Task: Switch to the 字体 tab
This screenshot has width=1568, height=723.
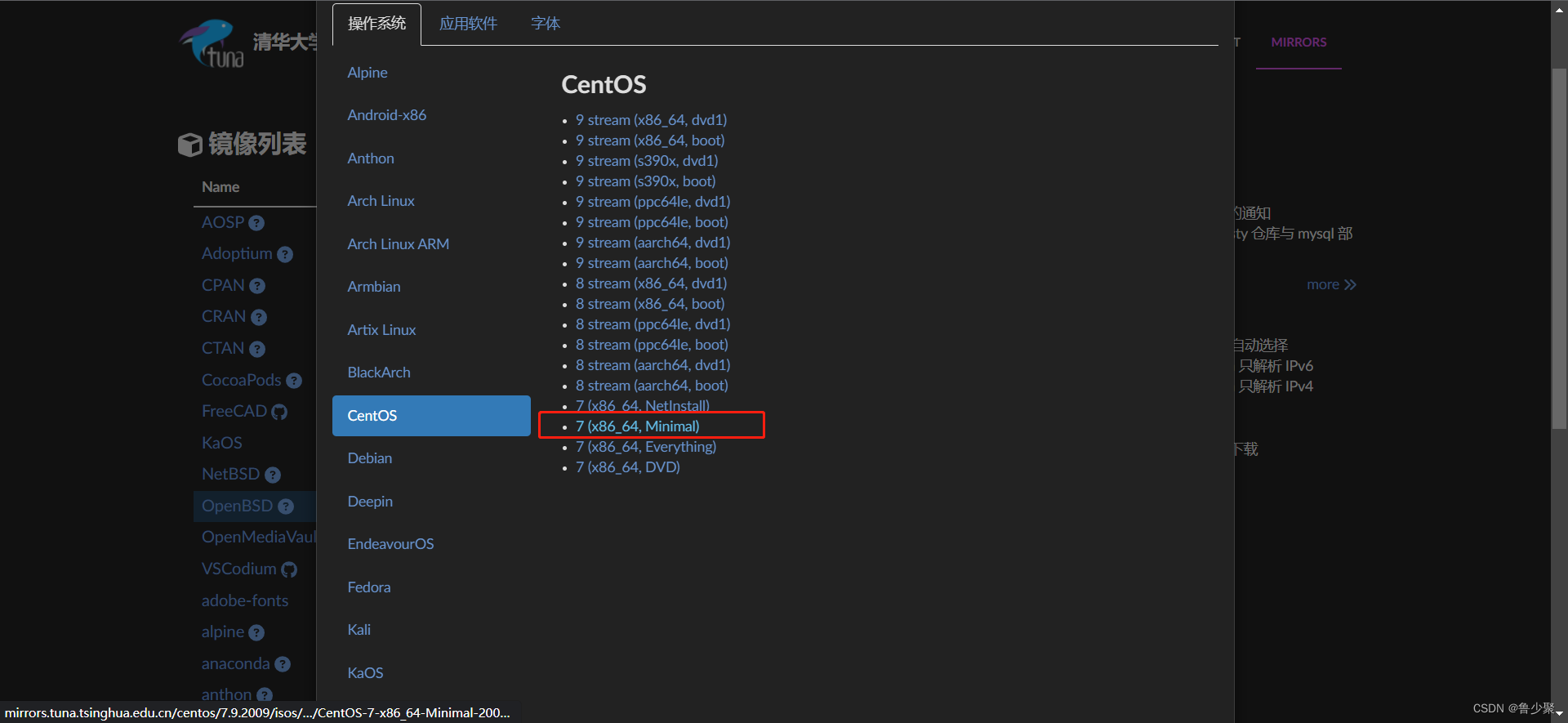Action: (546, 24)
